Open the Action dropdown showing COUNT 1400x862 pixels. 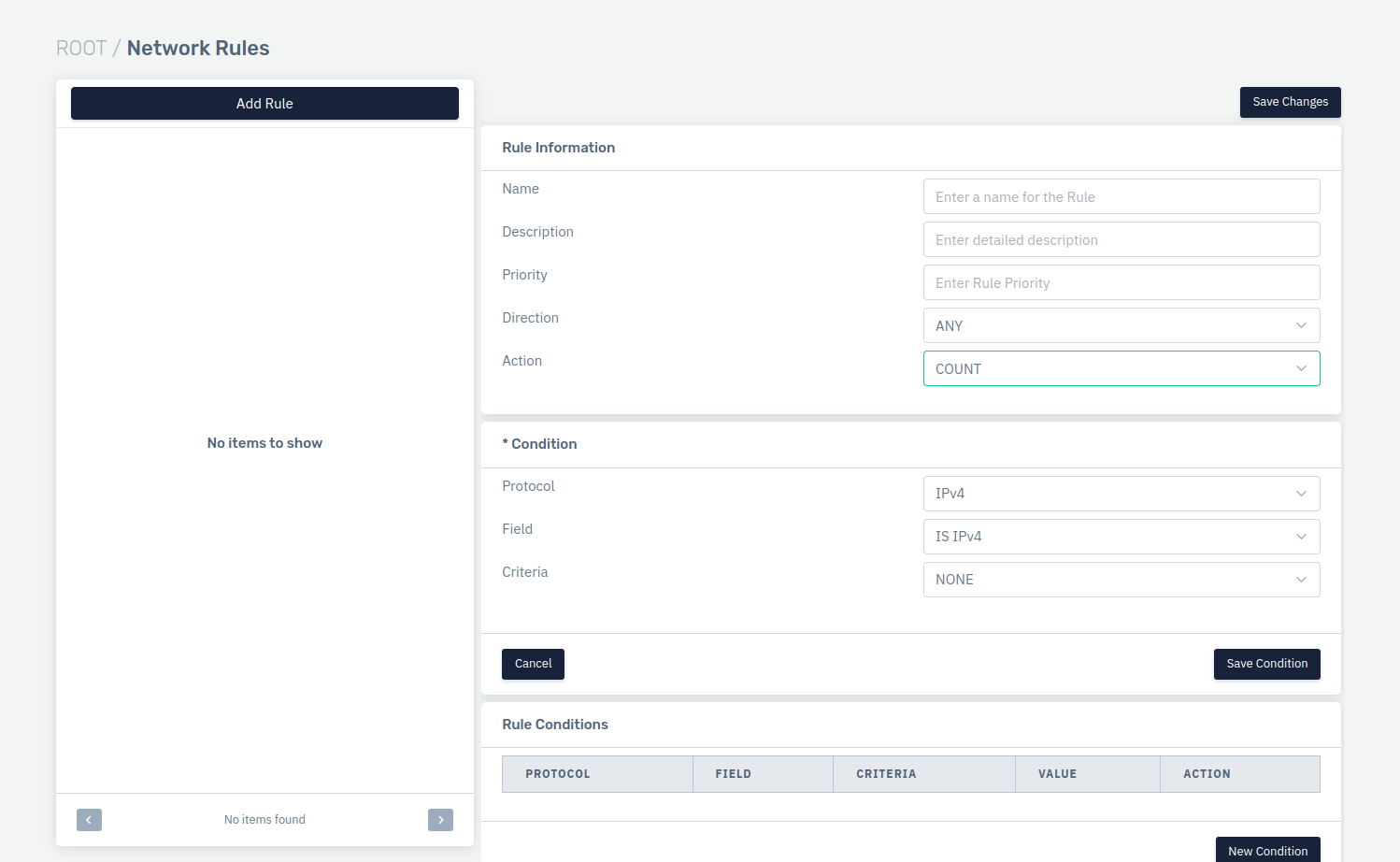[x=1121, y=368]
